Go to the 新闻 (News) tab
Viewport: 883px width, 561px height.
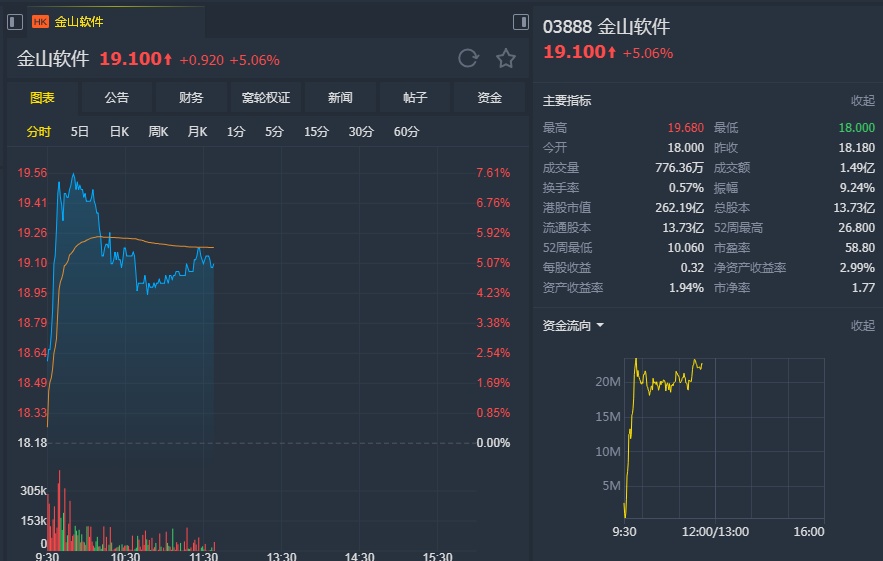340,97
